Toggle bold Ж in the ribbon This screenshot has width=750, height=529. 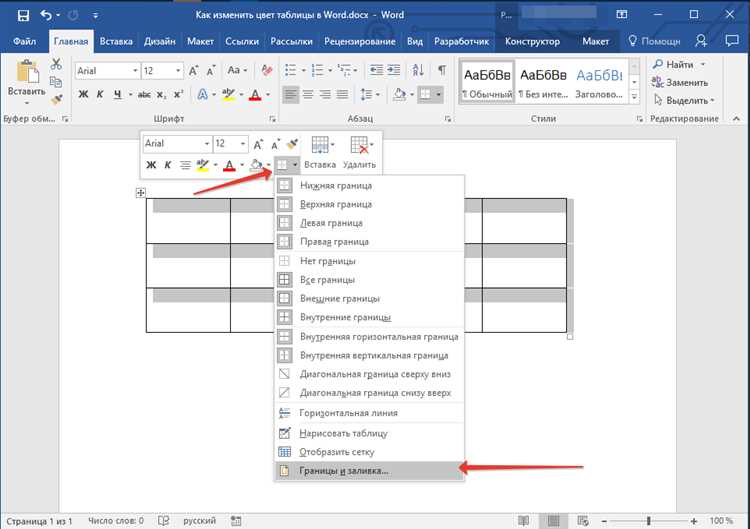click(83, 95)
